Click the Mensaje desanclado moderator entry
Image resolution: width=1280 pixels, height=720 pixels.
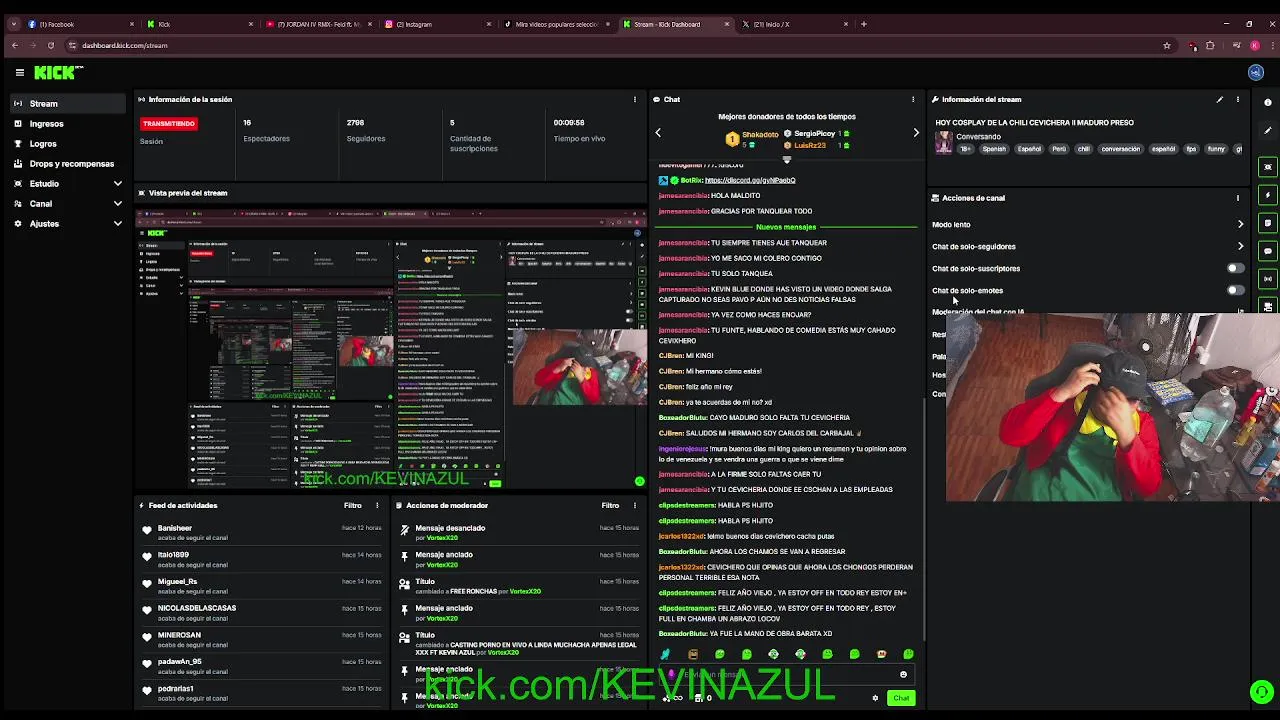click(518, 532)
